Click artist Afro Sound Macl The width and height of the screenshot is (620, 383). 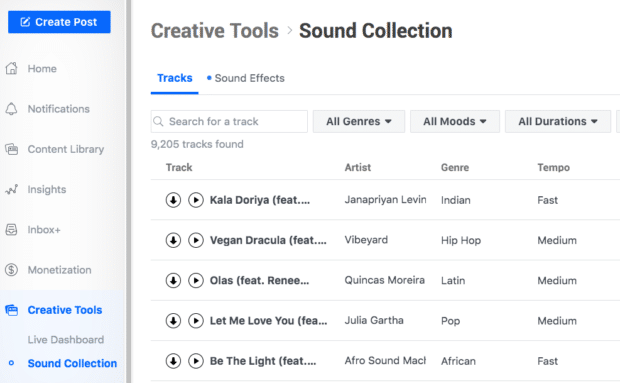(x=385, y=360)
